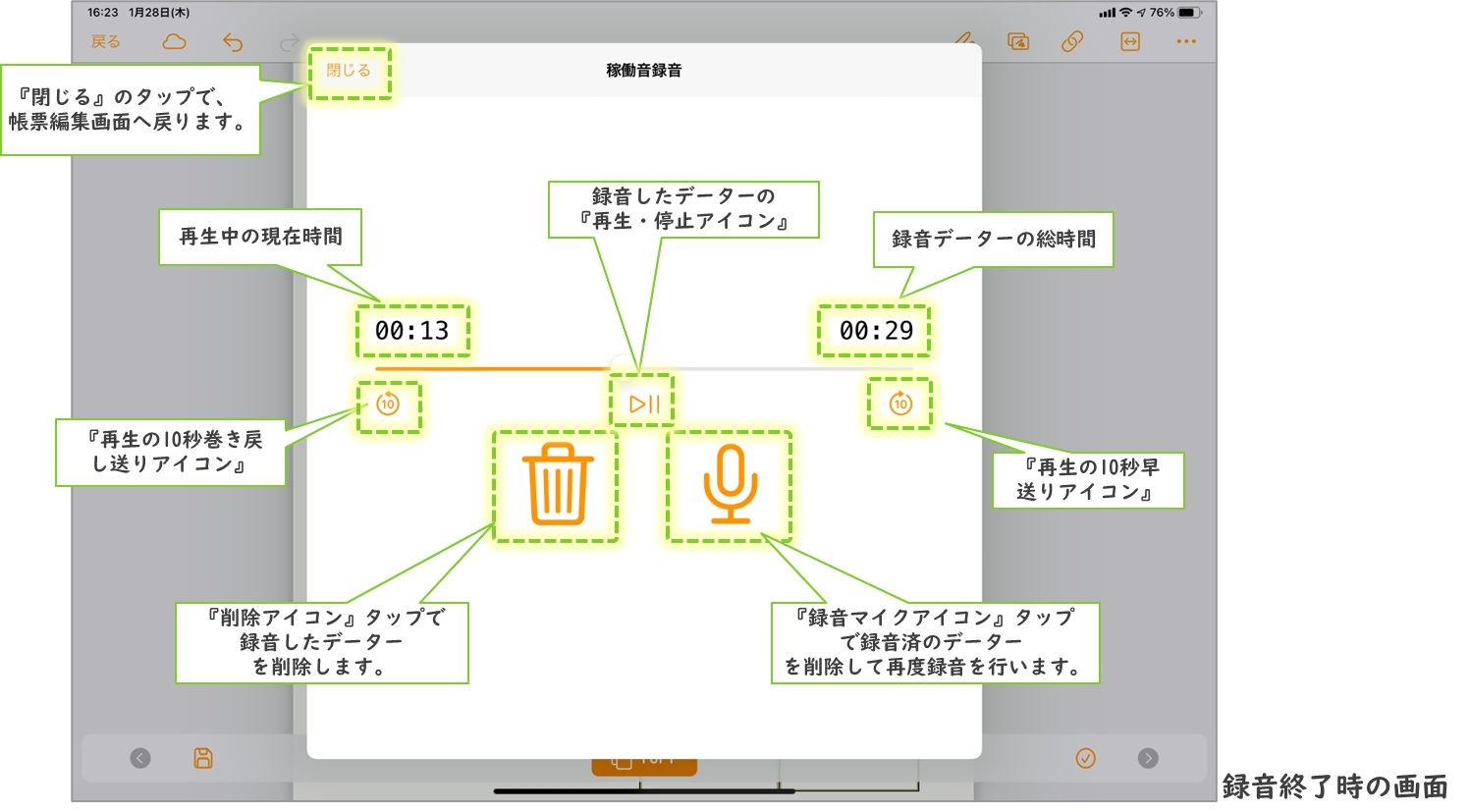Skip forward 10 seconds in recording
The image size is (1469, 812).
coord(900,404)
